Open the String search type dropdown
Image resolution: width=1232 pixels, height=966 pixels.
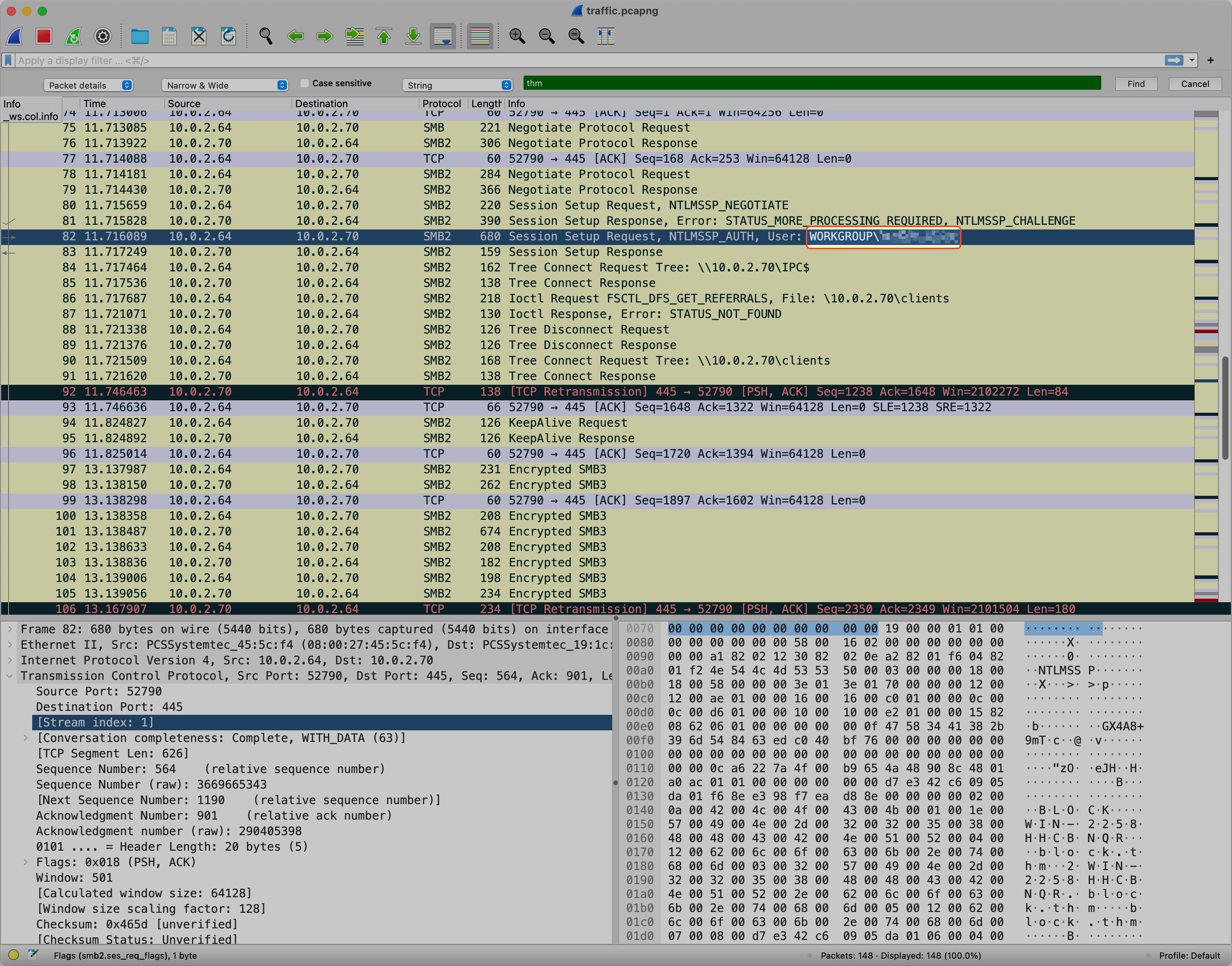coord(457,85)
